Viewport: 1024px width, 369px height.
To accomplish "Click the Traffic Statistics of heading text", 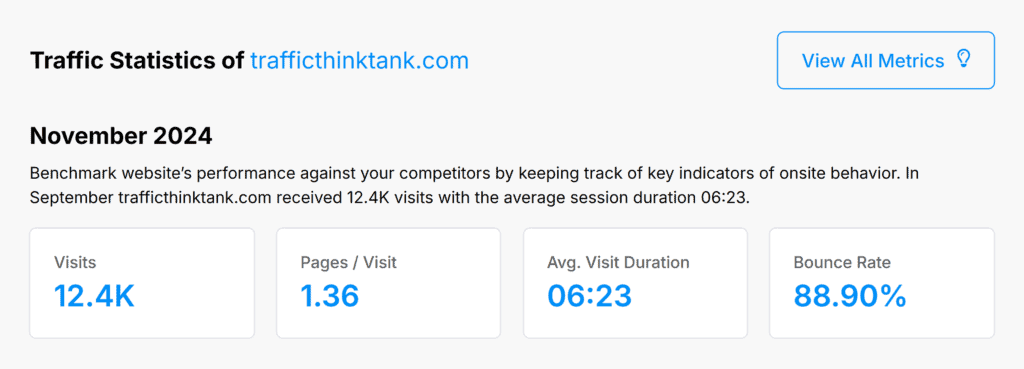I will [x=137, y=61].
